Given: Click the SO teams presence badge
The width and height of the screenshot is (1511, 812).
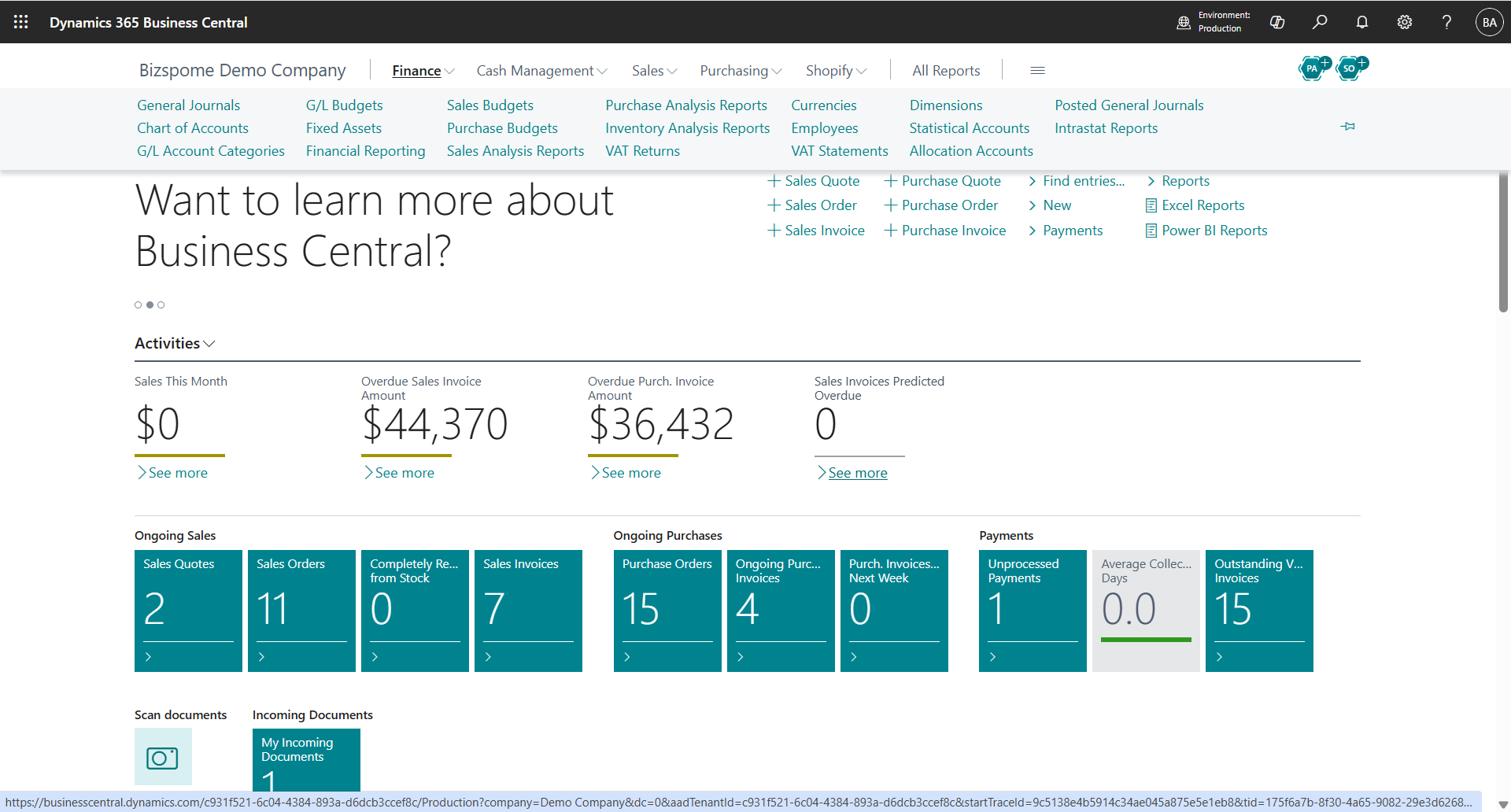Looking at the screenshot, I should [x=1350, y=68].
